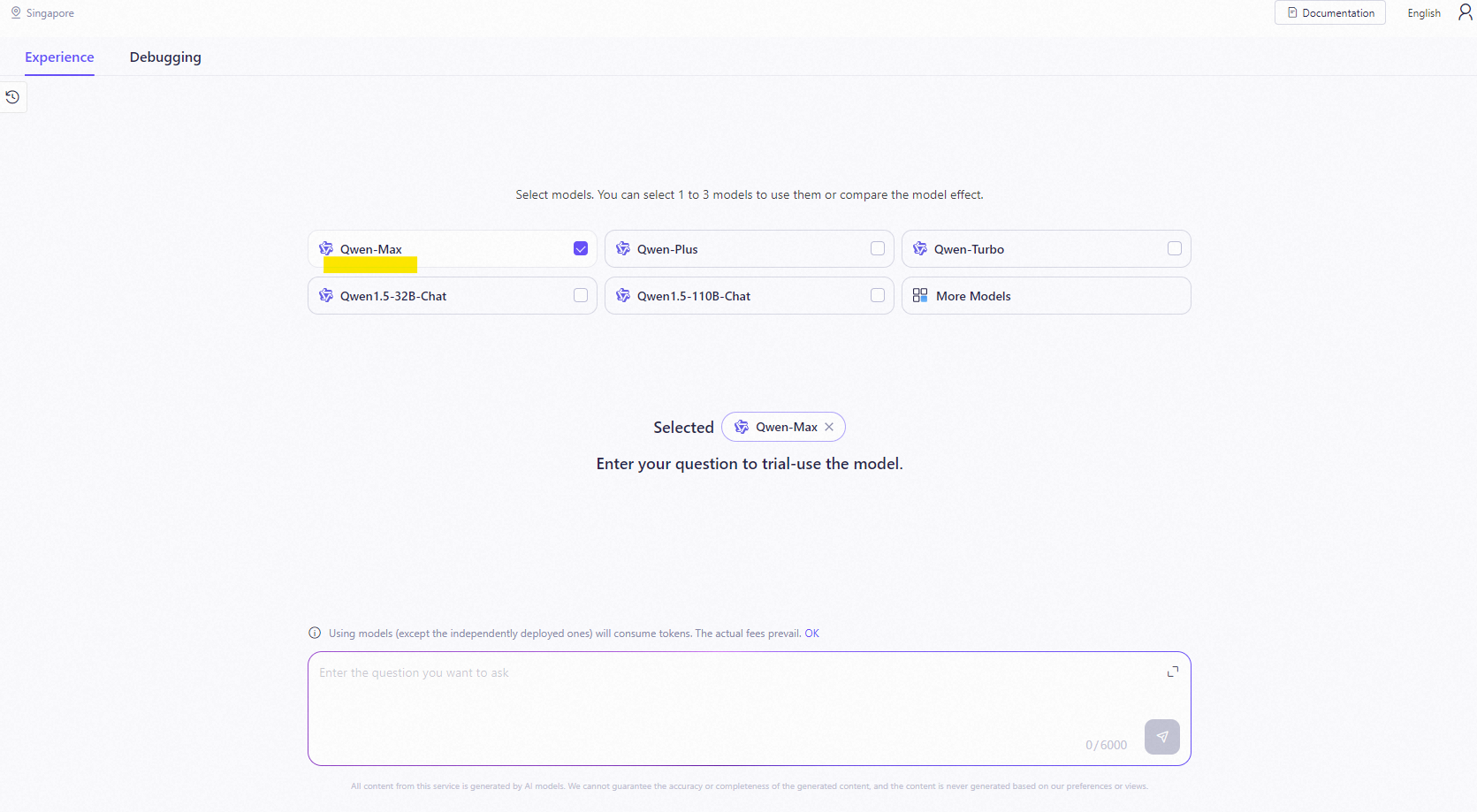Check the Qwen-Plus model checkbox

878,248
